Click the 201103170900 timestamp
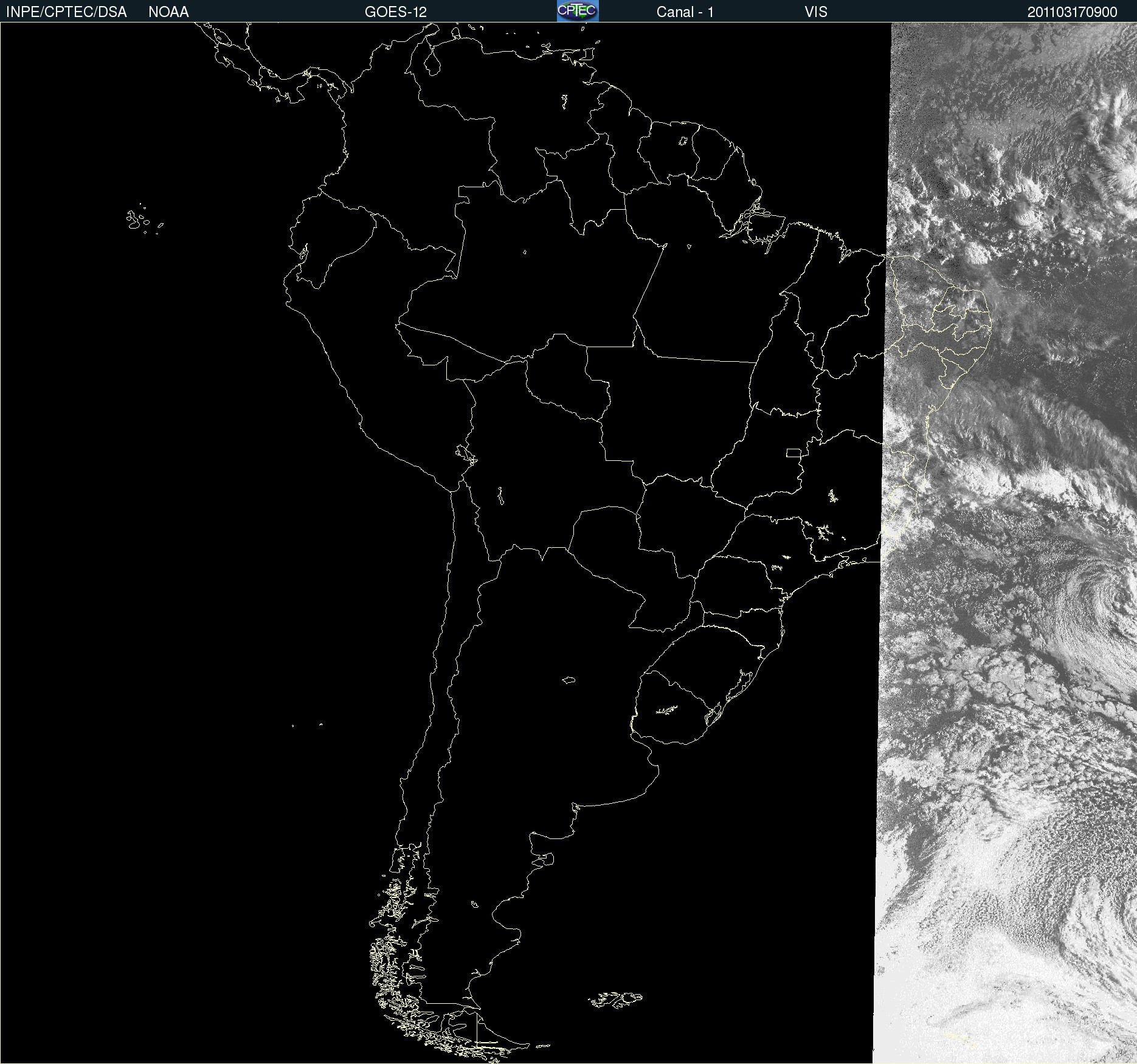This screenshot has width=1137, height=1064. [x=1073, y=12]
